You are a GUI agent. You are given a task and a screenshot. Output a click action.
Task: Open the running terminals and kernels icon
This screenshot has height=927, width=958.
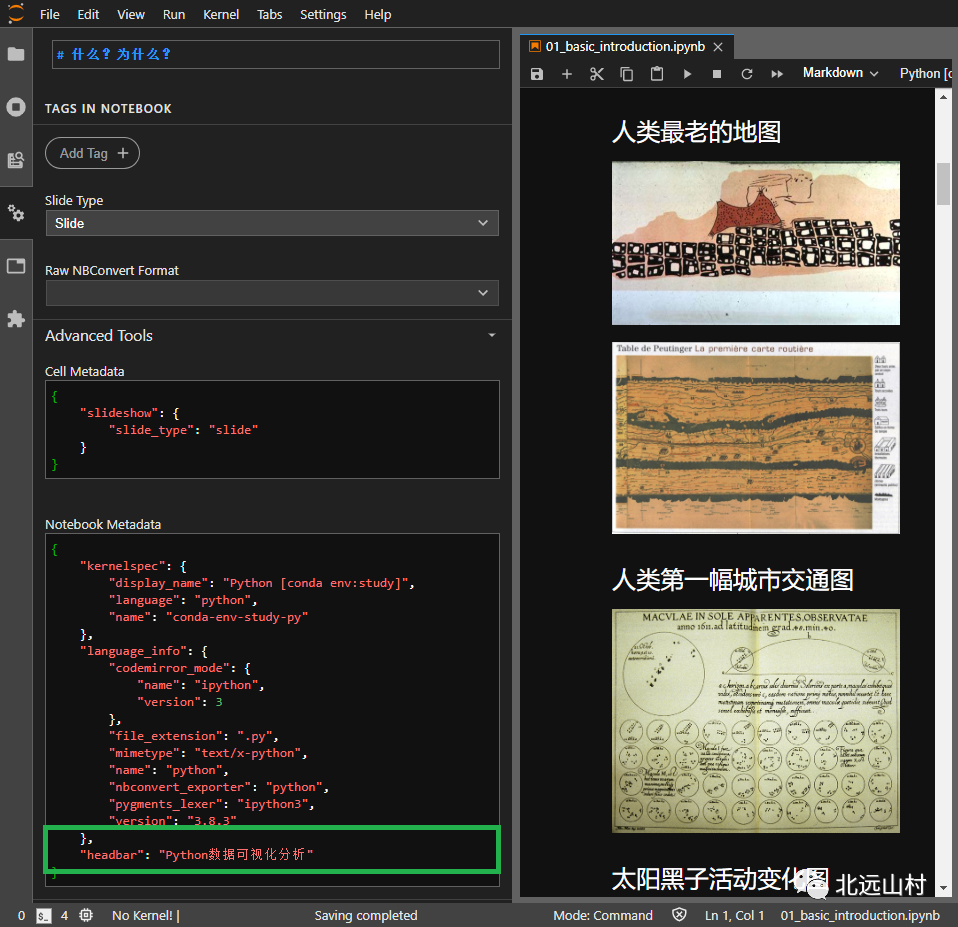pos(16,107)
